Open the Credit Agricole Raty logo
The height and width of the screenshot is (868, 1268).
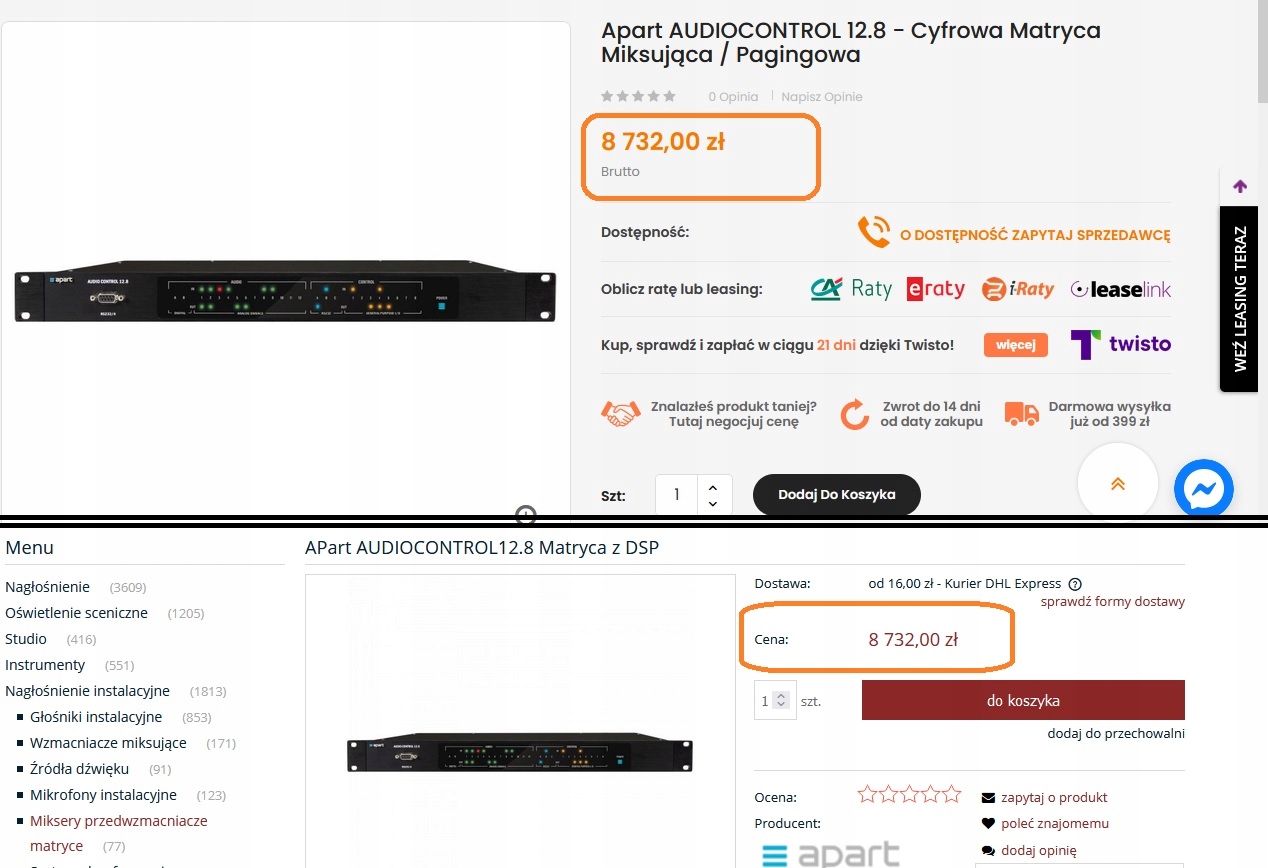pyautogui.click(x=851, y=289)
